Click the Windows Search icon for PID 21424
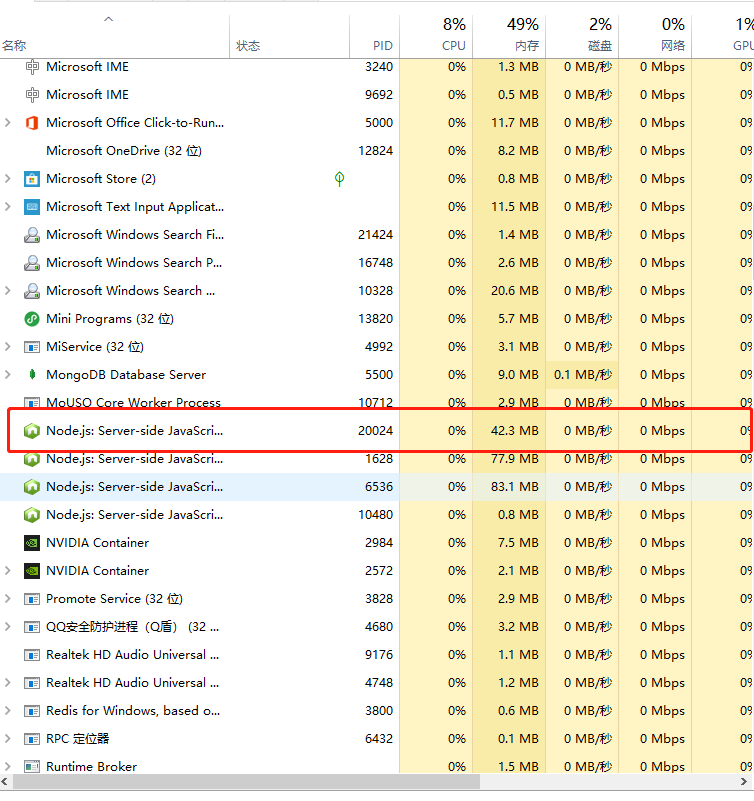The width and height of the screenshot is (754, 801). click(x=32, y=235)
